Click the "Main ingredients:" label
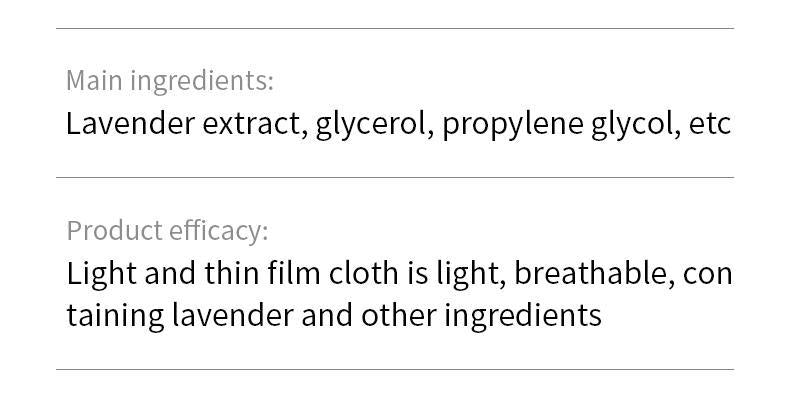Viewport: 790px width, 411px height. tap(169, 80)
